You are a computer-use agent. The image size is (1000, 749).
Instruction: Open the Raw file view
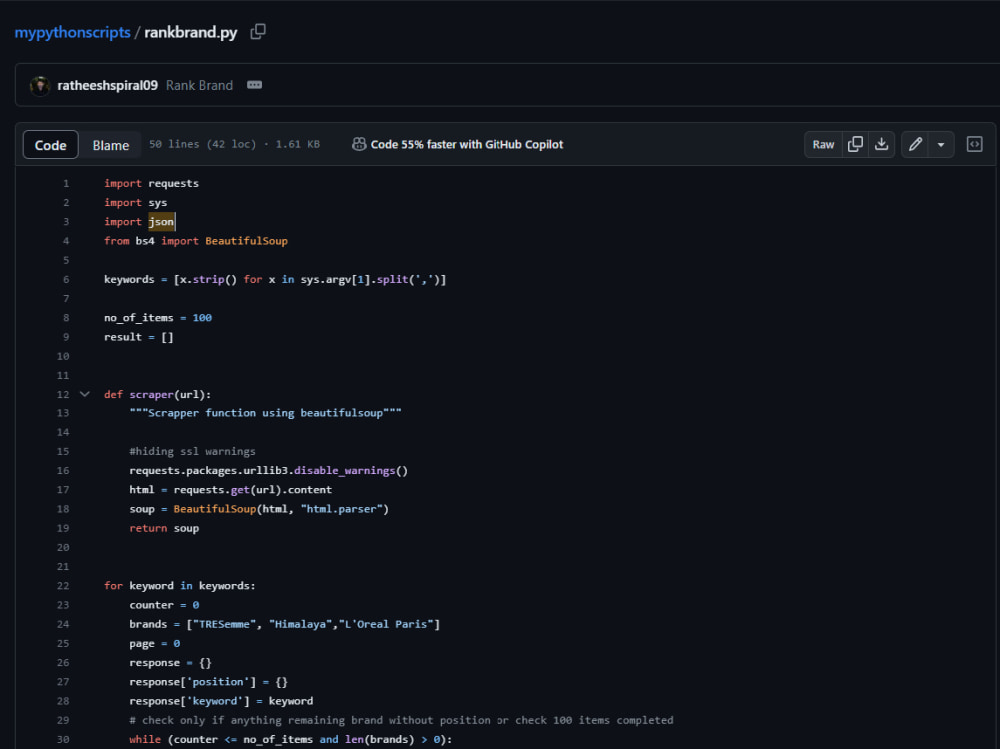pos(823,144)
